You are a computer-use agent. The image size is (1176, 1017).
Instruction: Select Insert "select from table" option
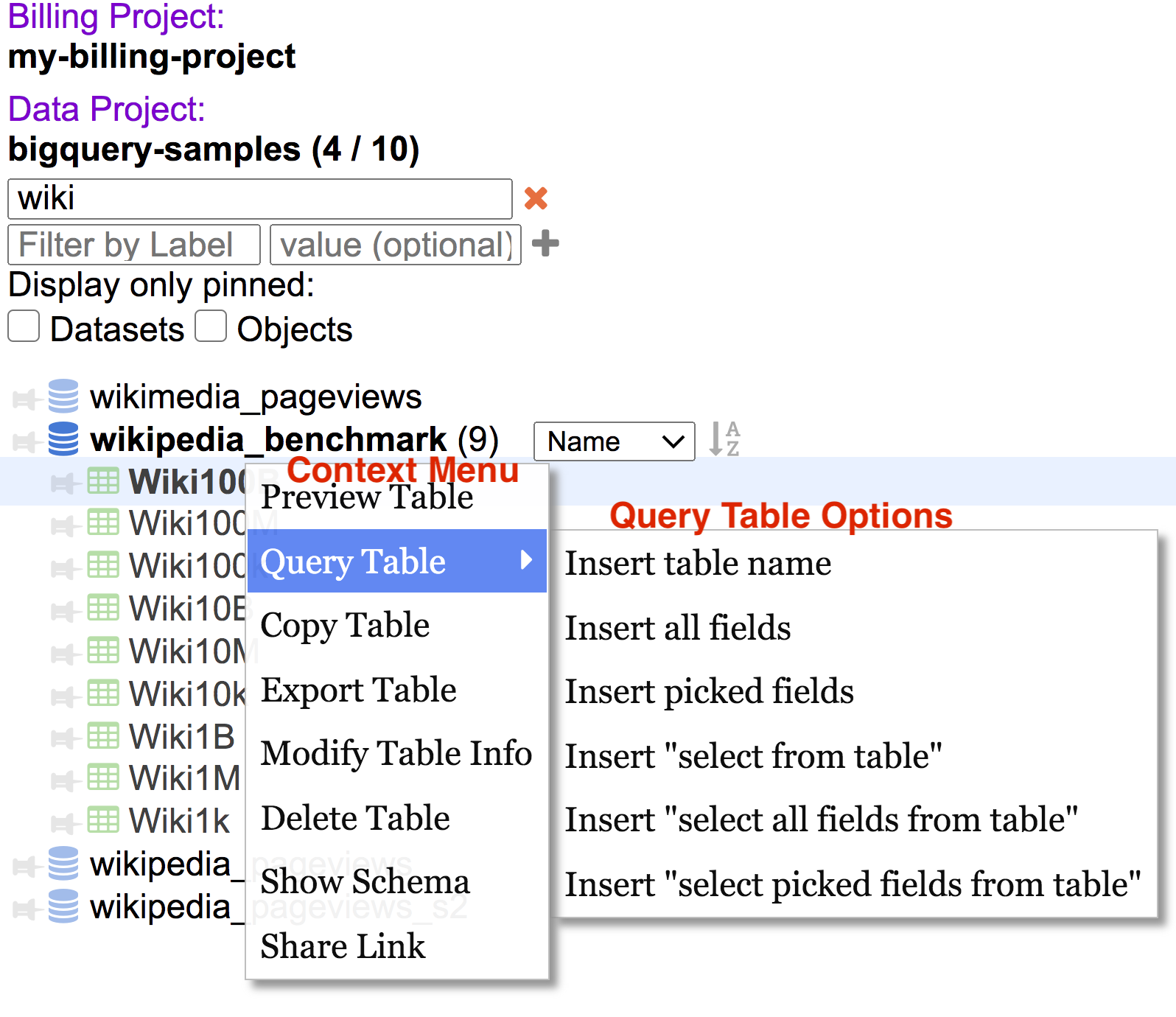point(753,756)
